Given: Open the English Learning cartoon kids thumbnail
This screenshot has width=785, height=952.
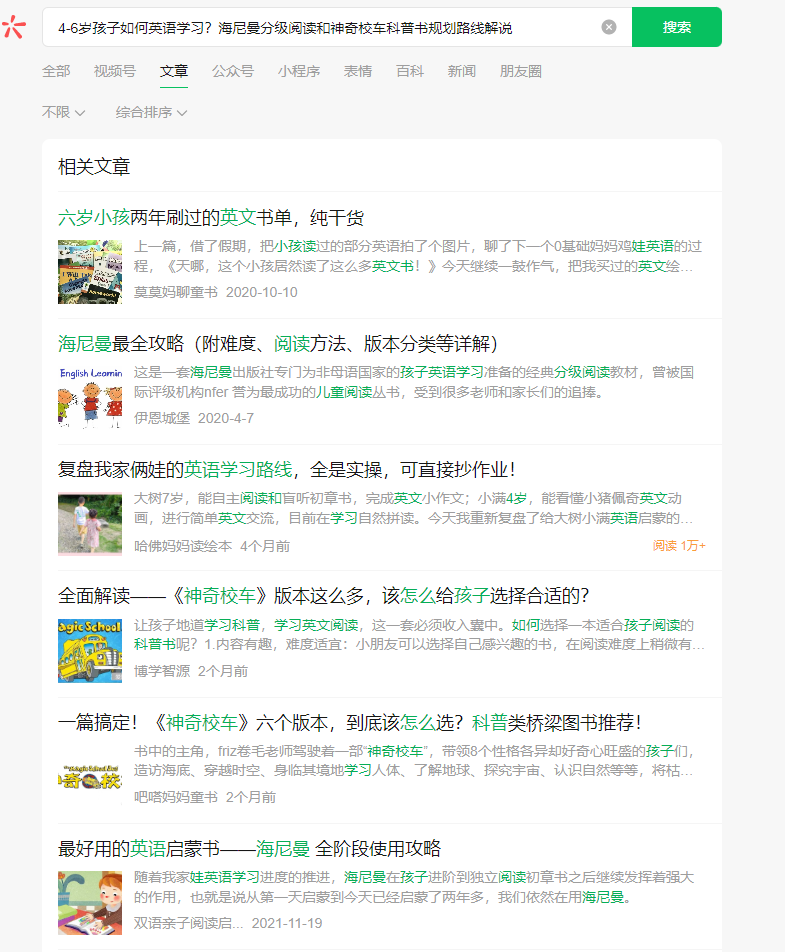Looking at the screenshot, I should tap(90, 397).
